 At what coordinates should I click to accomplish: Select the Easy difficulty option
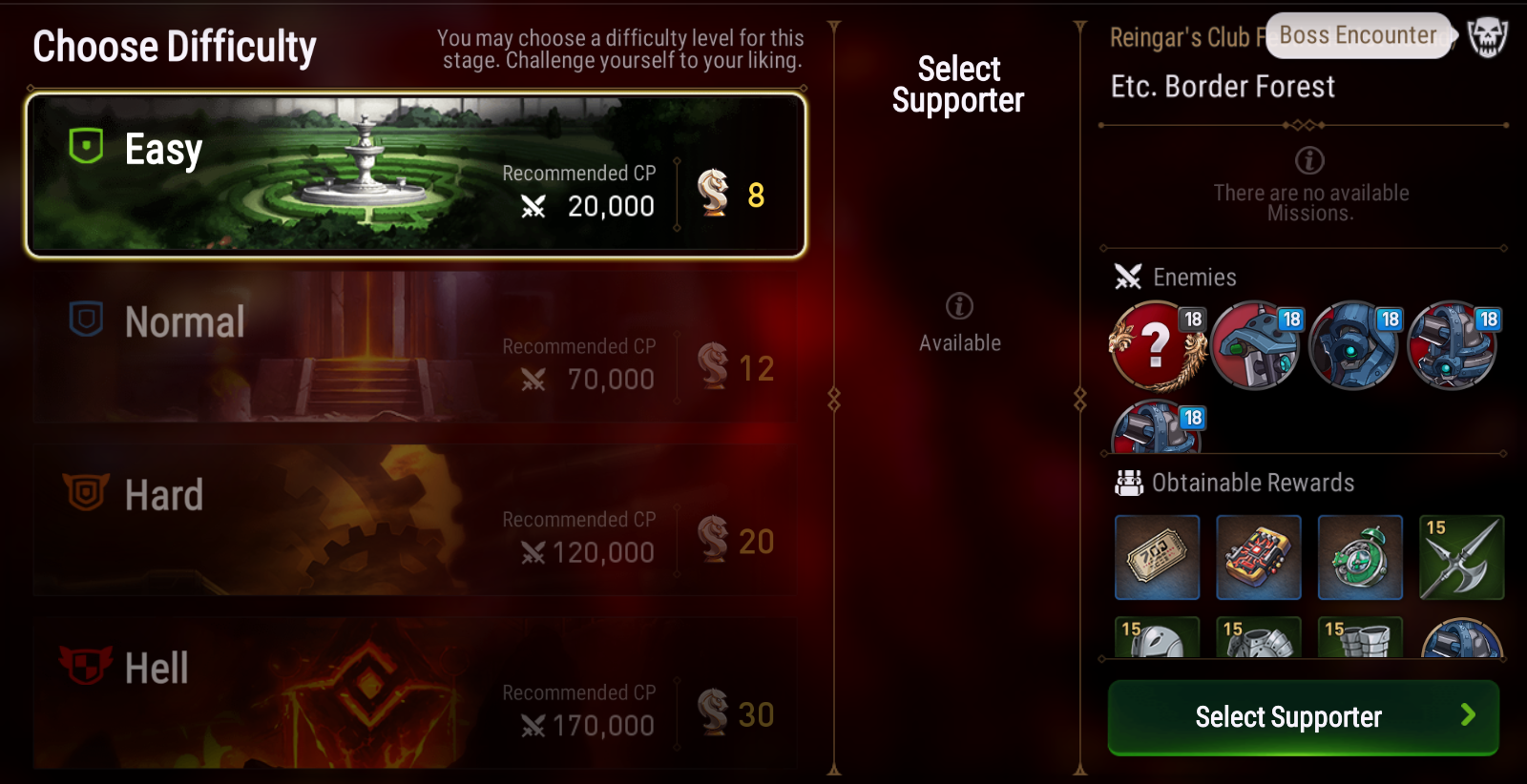pyautogui.click(x=416, y=175)
